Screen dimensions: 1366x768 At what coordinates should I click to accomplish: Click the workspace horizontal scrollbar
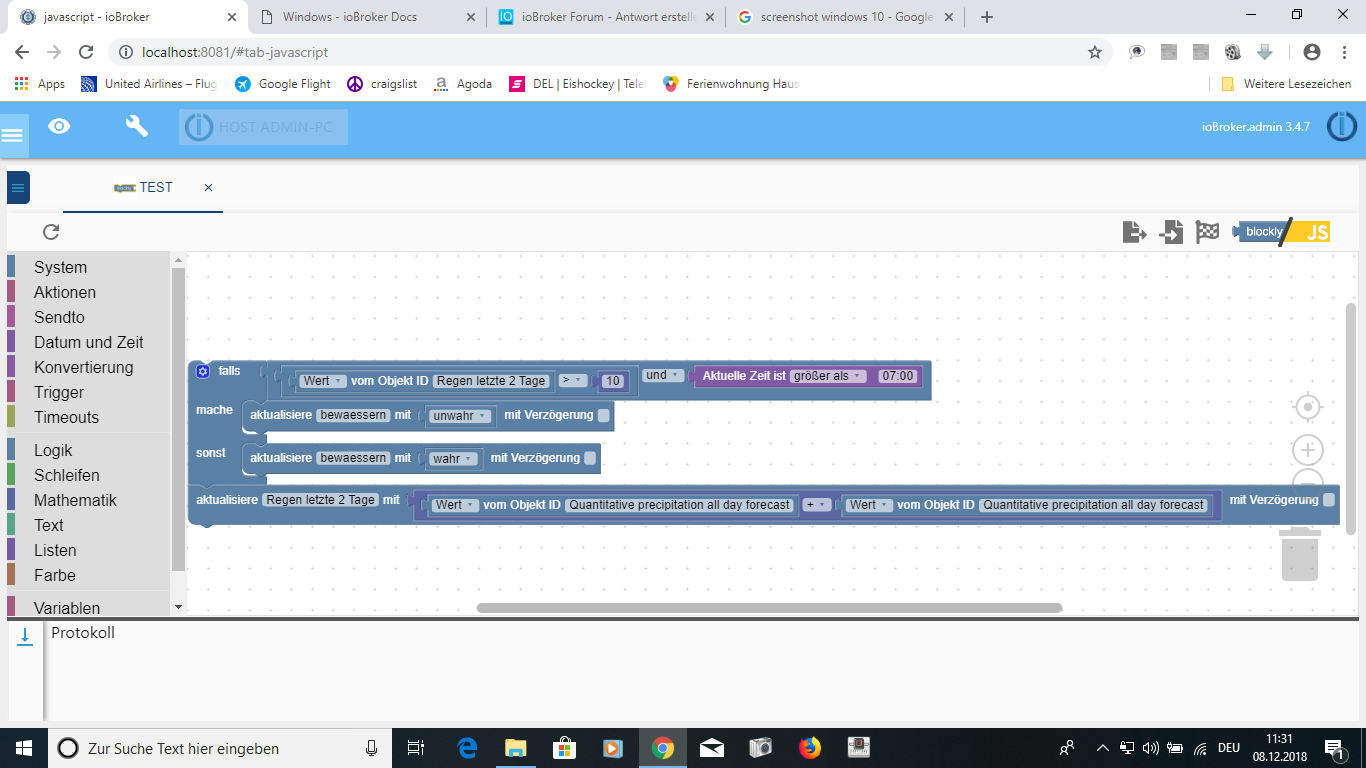(769, 608)
